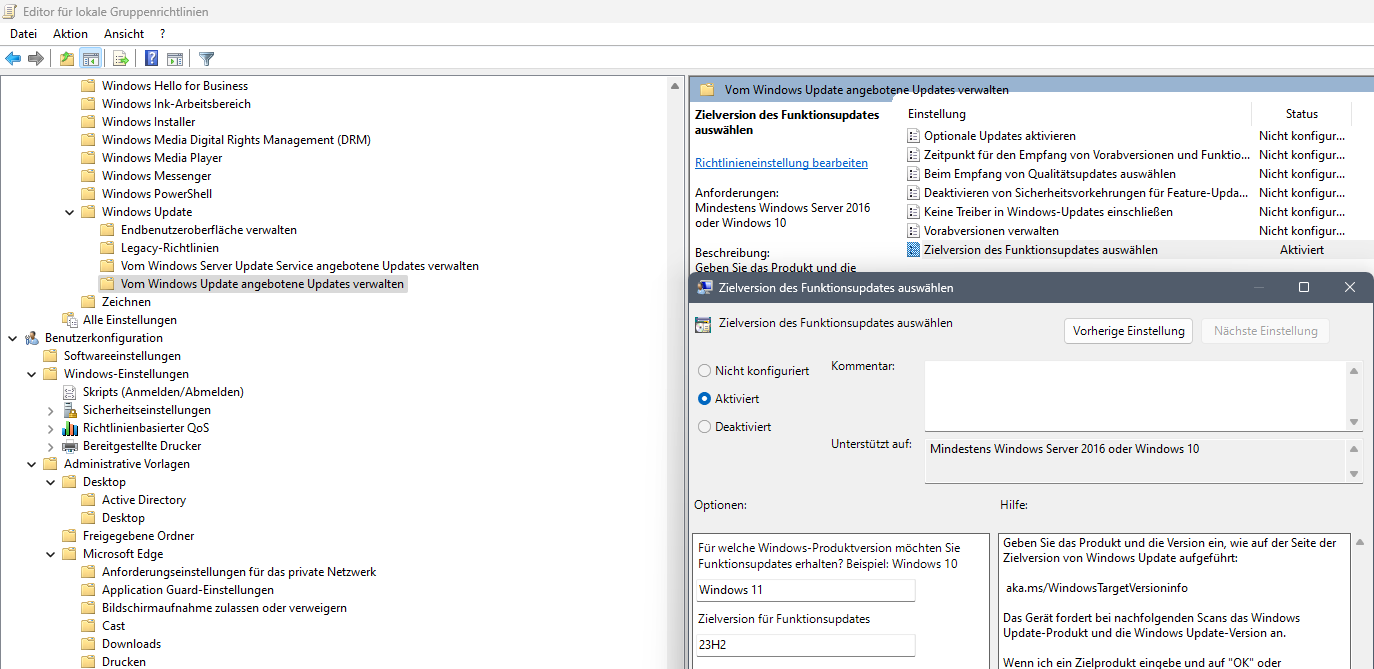
Task: Click the Benutzerkonfiguration user icon
Action: pyautogui.click(x=31, y=338)
